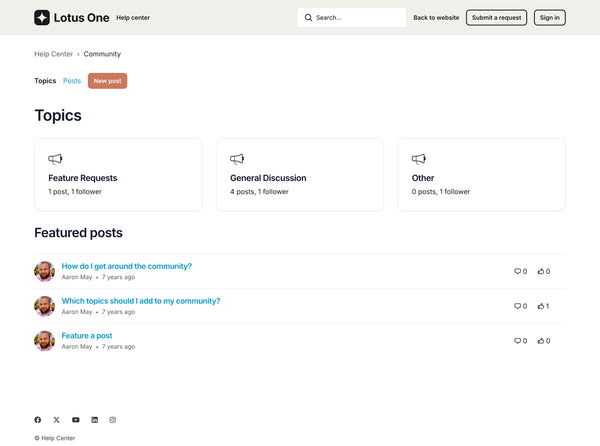Click the large 'Topics' page heading
The width and height of the screenshot is (600, 446).
[x=58, y=116]
